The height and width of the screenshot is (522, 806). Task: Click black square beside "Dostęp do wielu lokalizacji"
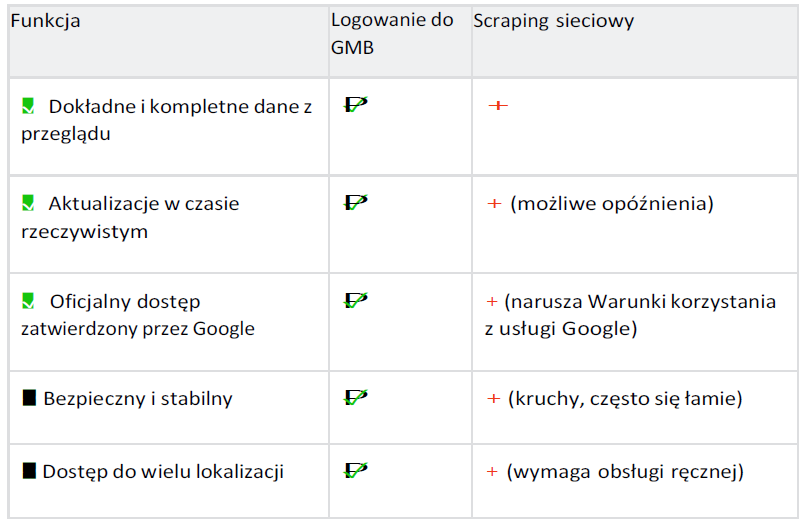[29, 470]
